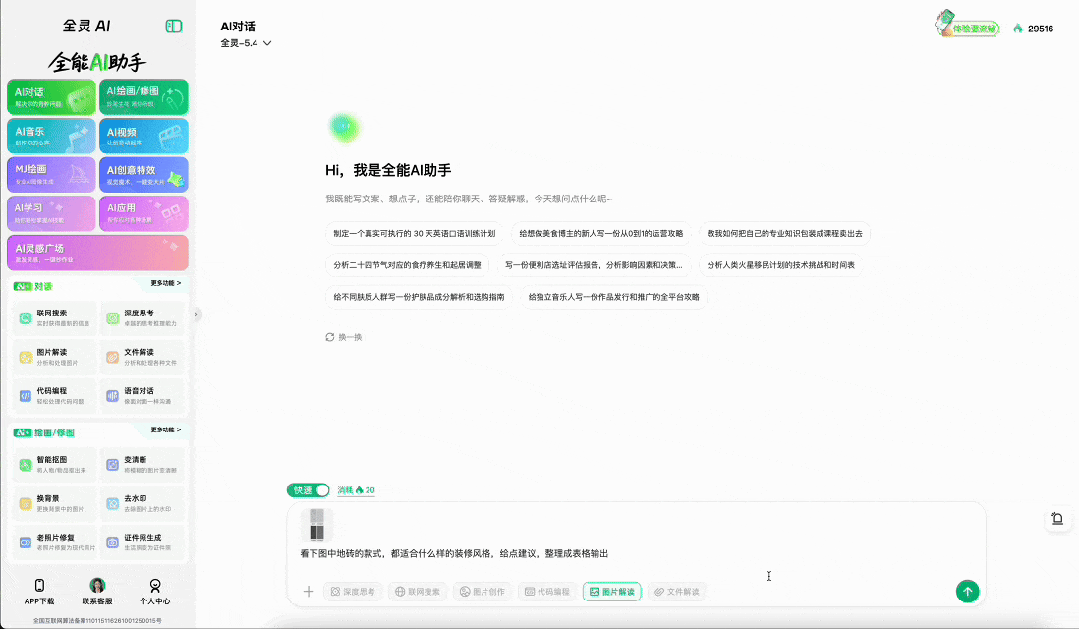Click the green assistant avatar orb
Image resolution: width=1079 pixels, height=629 pixels.
[345, 127]
